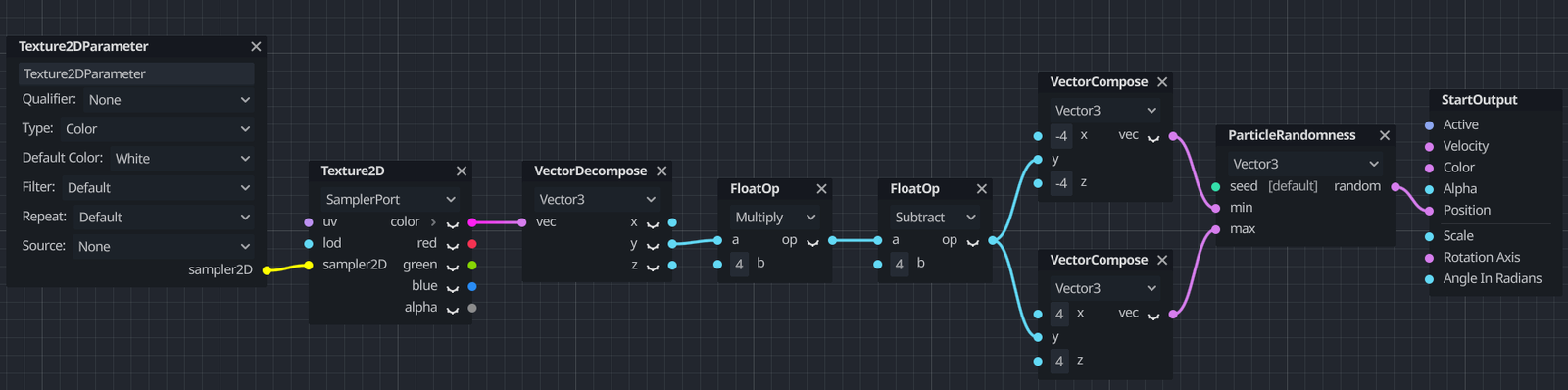Image resolution: width=1568 pixels, height=390 pixels.
Task: Edit the b value 4 in Multiply node
Action: tap(739, 264)
